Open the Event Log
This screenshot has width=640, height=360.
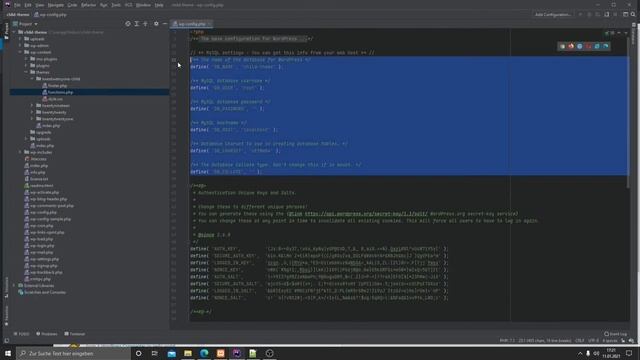(x=616, y=334)
